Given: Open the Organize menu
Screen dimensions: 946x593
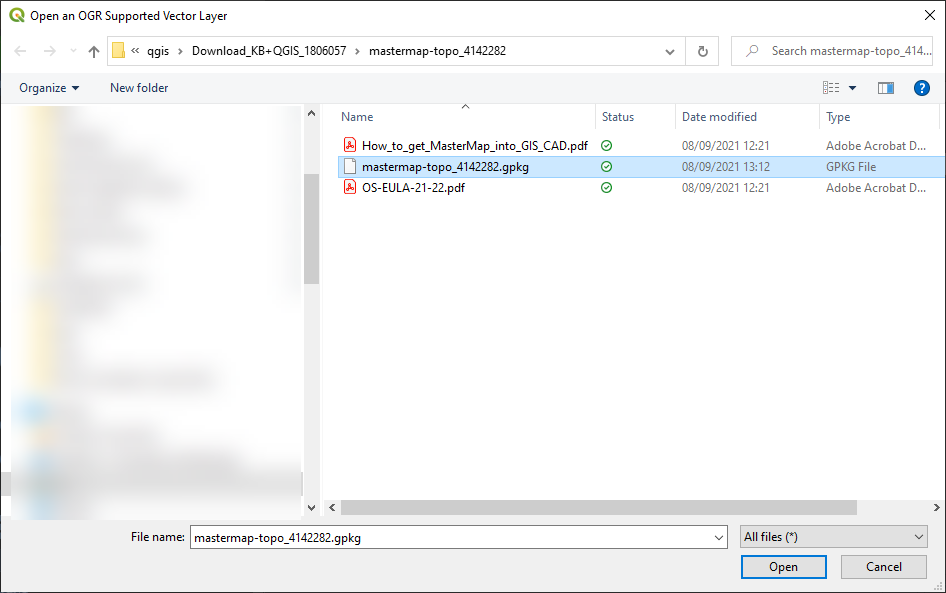Looking at the screenshot, I should click(49, 88).
